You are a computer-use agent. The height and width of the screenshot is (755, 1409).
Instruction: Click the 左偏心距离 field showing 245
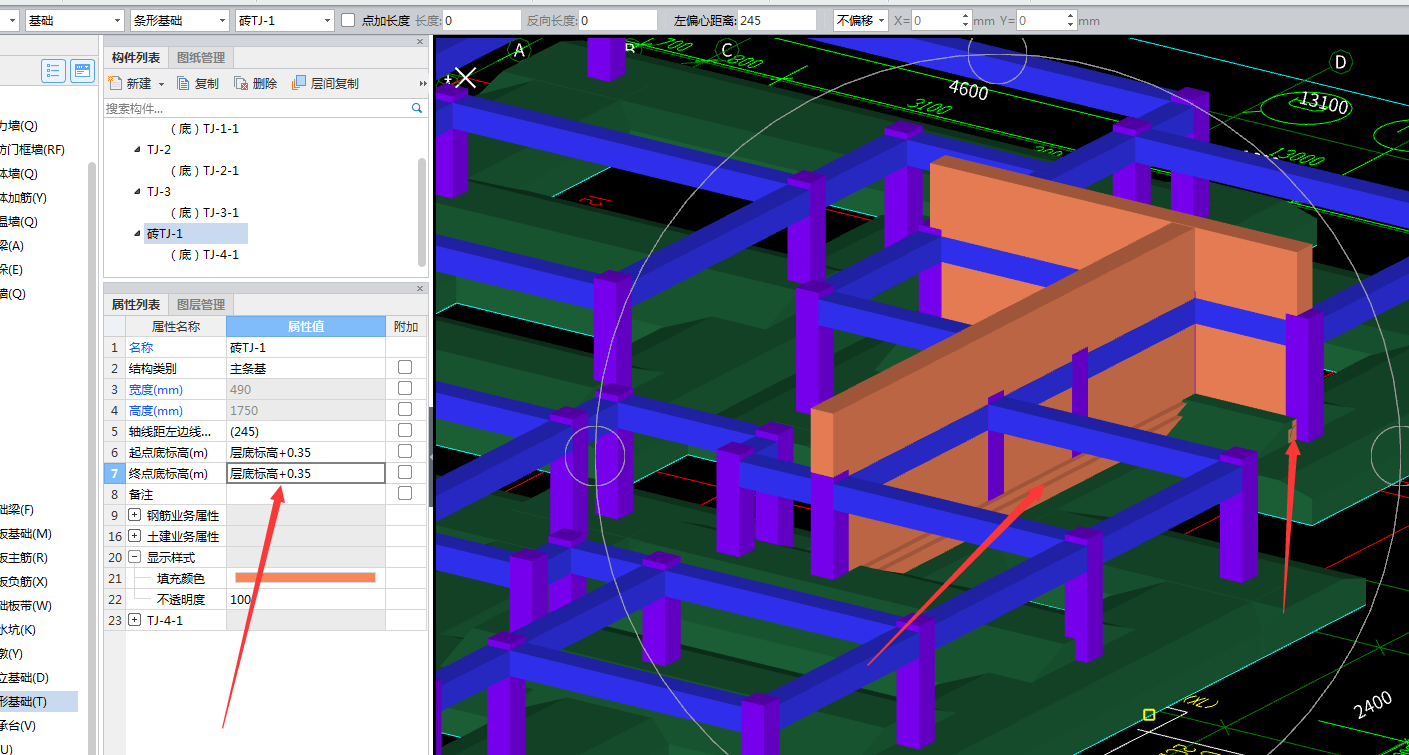pyautogui.click(x=777, y=21)
